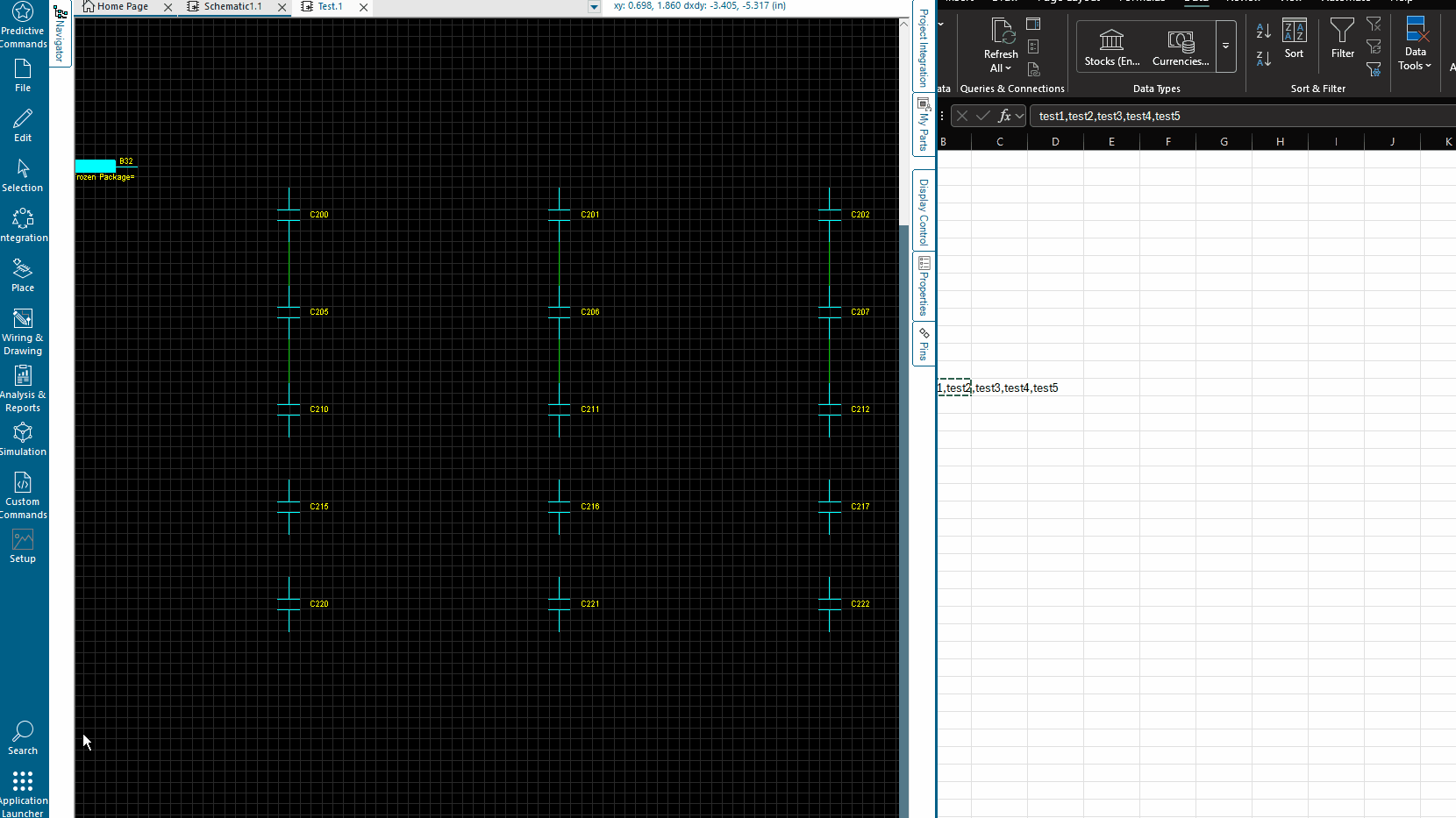
Task: Click the Insert Function fx button
Action: tap(1004, 116)
